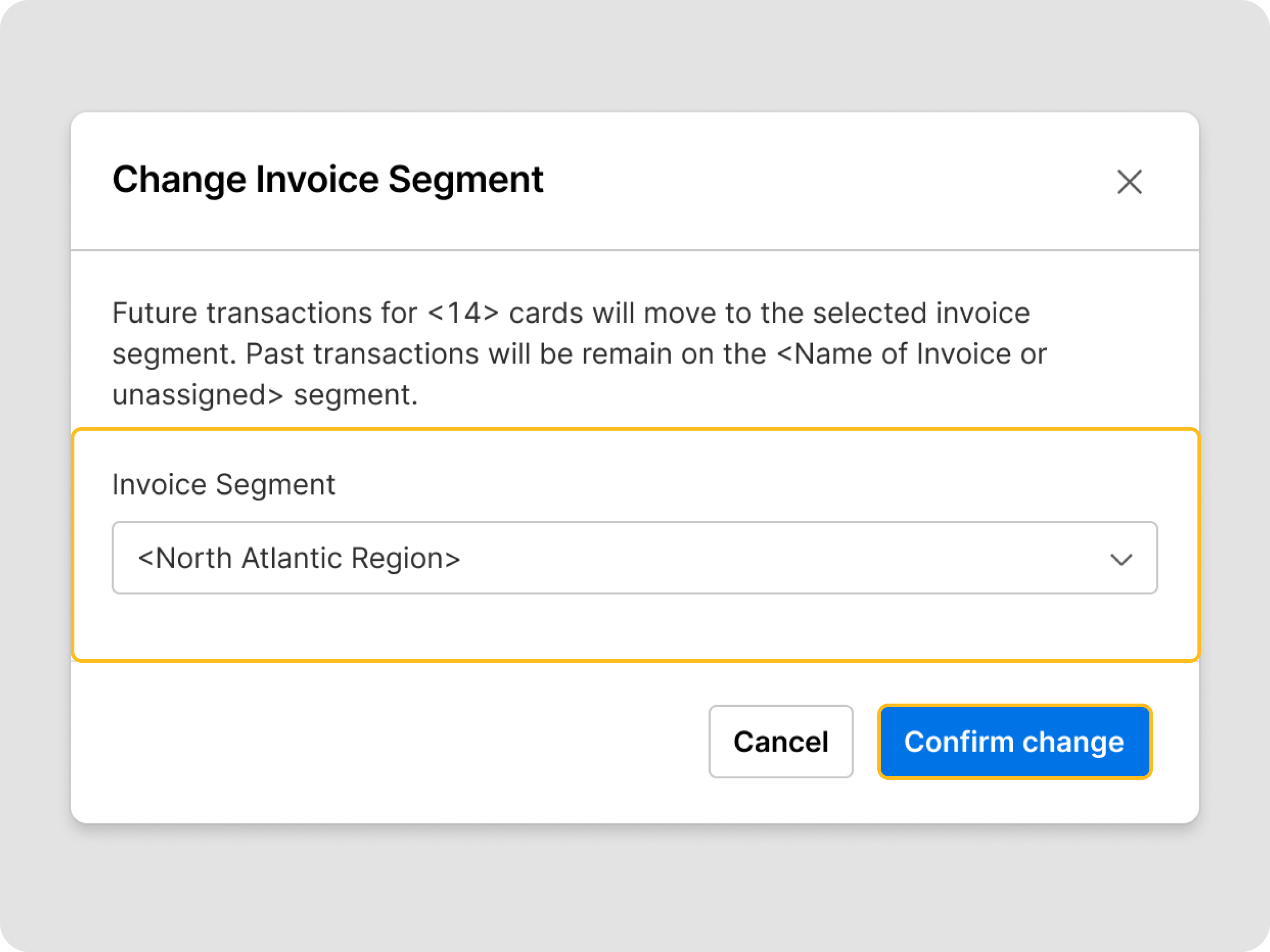The width and height of the screenshot is (1270, 952).
Task: Open the North Atlantic Region combo box
Action: 634,558
